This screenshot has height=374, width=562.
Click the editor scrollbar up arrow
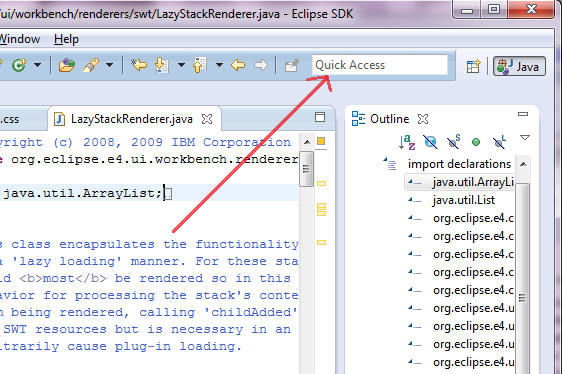click(x=307, y=142)
